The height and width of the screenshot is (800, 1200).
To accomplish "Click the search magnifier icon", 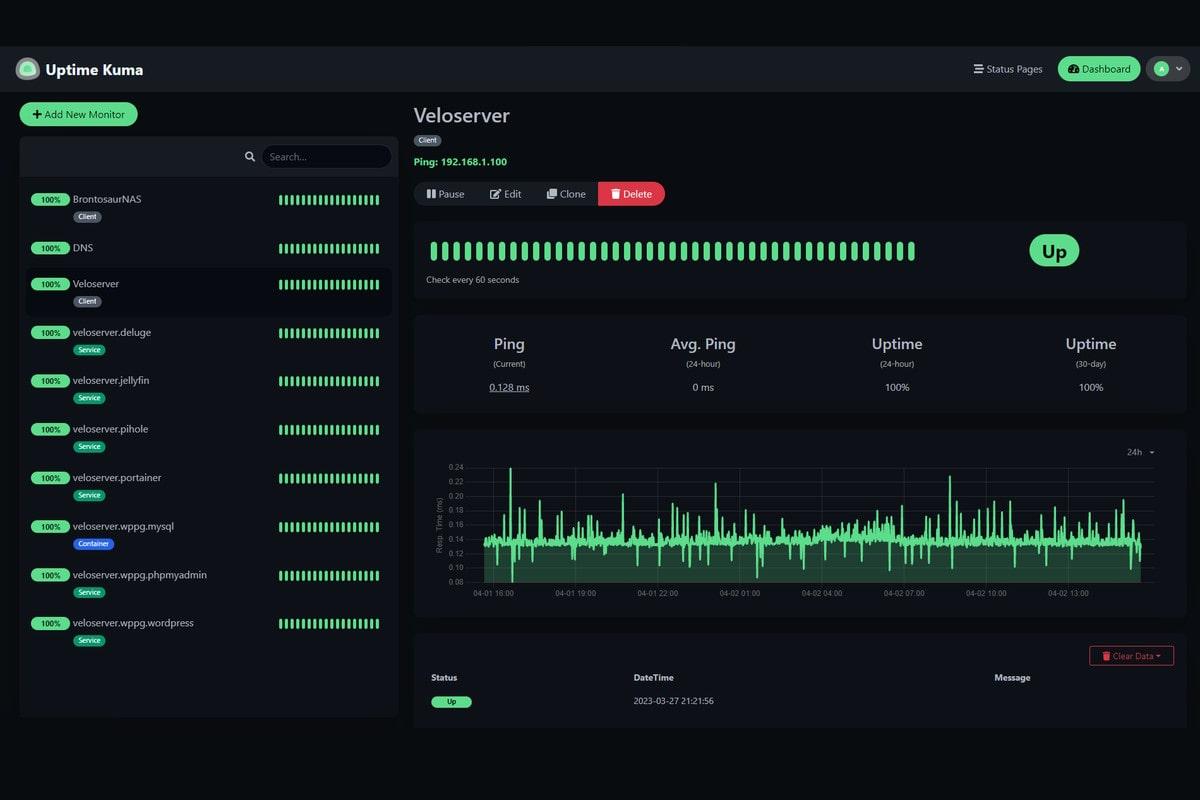I will coord(250,157).
